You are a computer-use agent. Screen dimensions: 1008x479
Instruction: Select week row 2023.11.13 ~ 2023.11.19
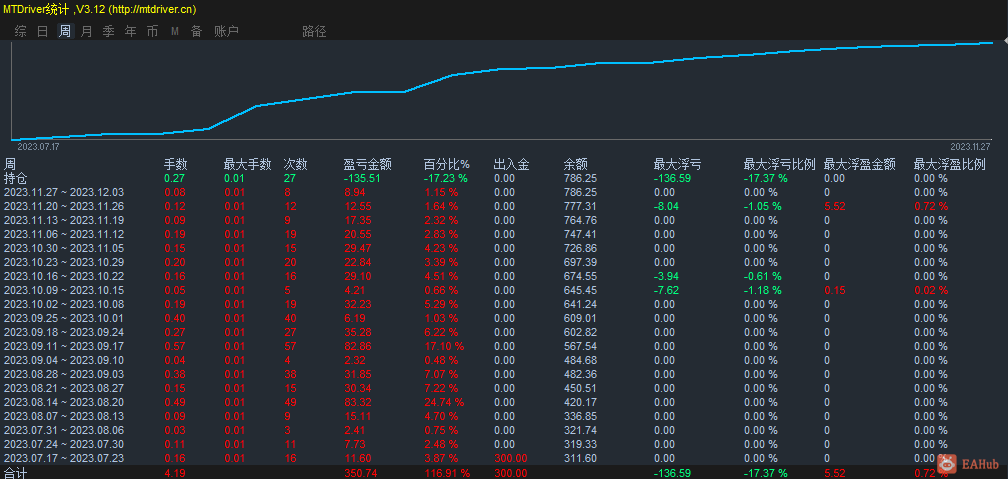coord(64,220)
